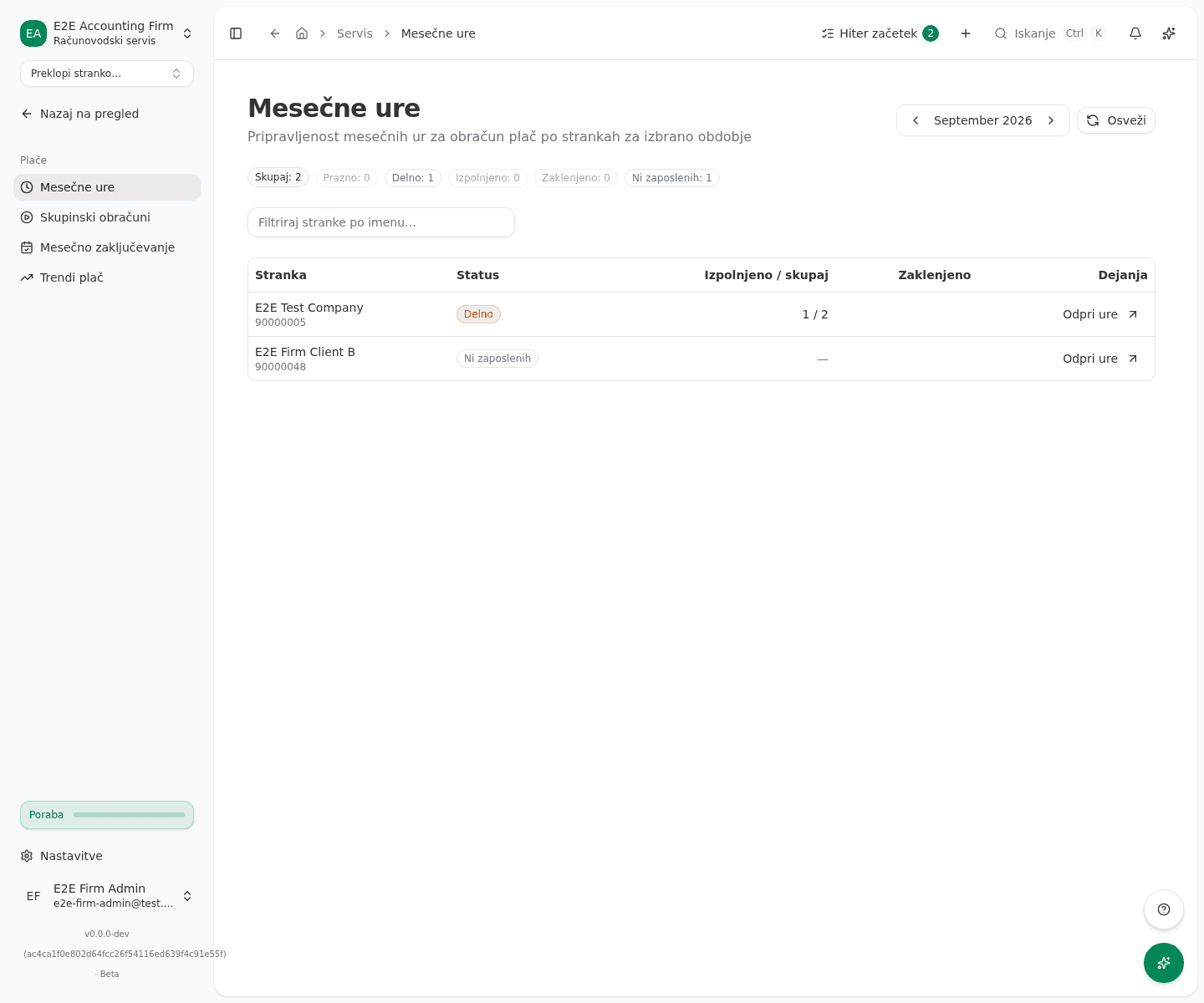Open the home icon in breadcrumb
Screen dimensions: 1204x1003
pyautogui.click(x=302, y=33)
